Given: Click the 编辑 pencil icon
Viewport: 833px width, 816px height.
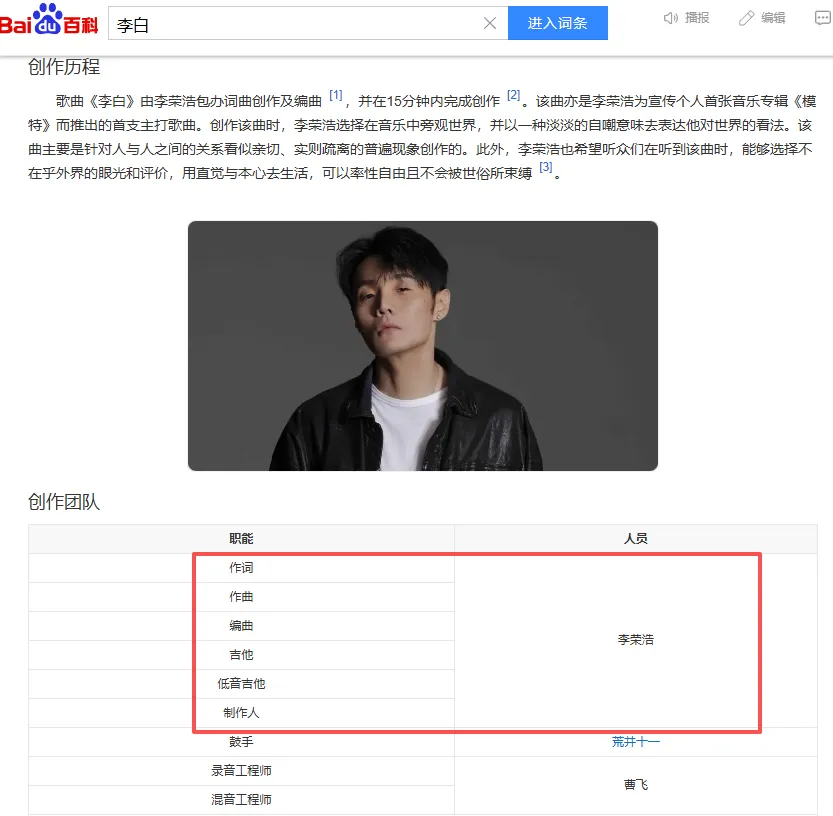Looking at the screenshot, I should 746,18.
